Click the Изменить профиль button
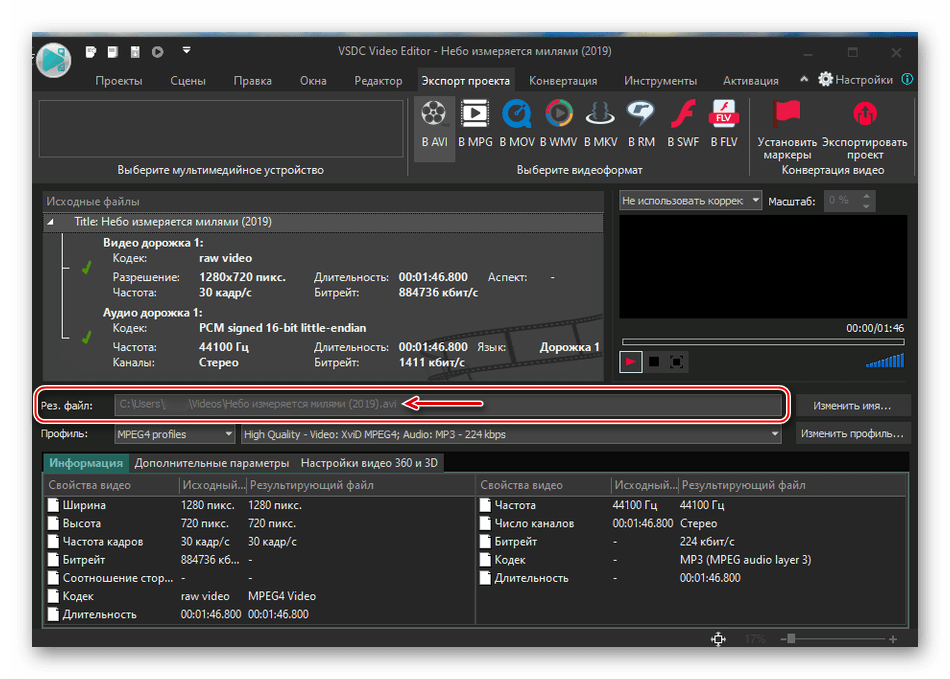 click(x=853, y=434)
